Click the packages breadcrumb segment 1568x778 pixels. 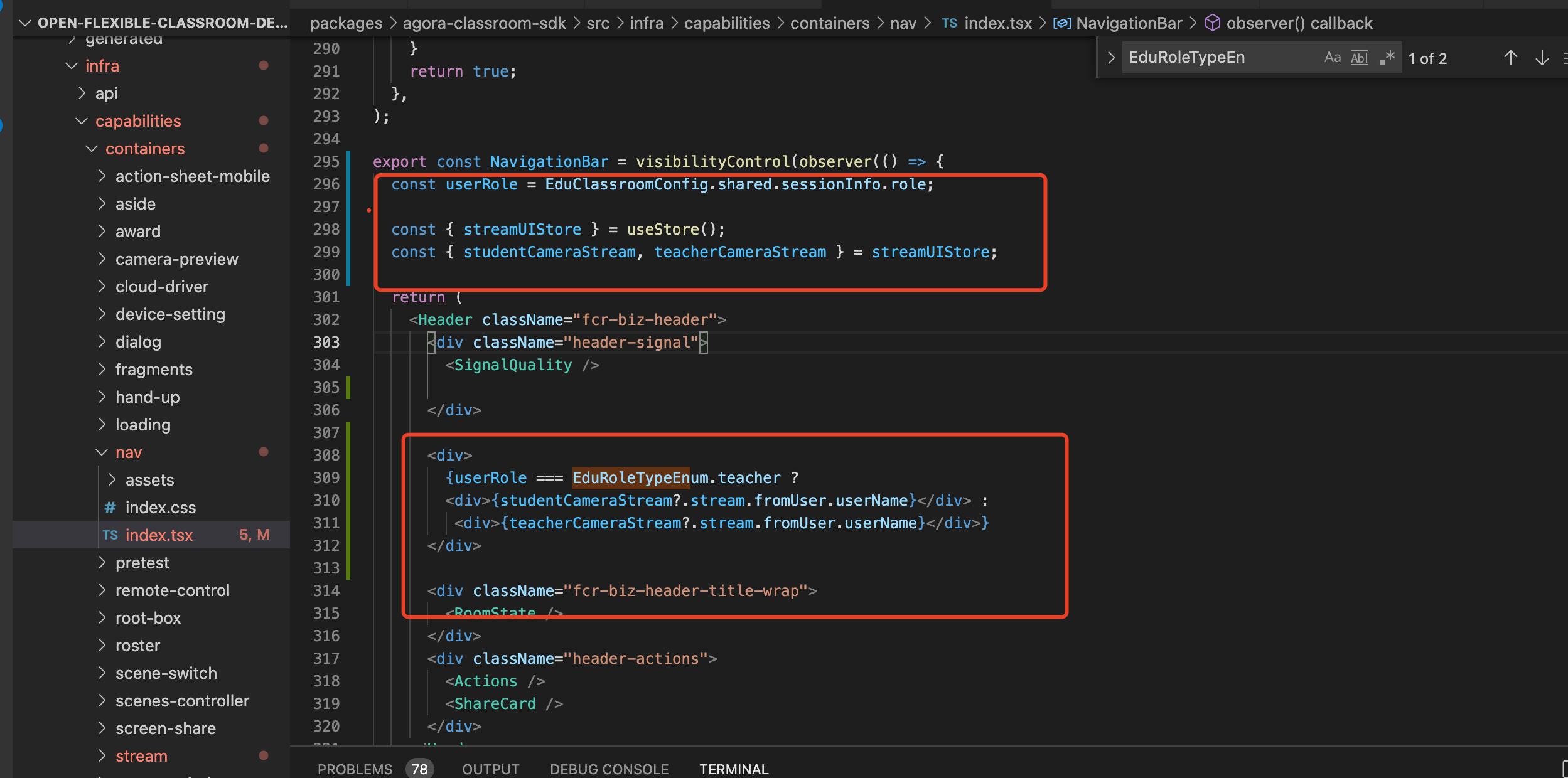pyautogui.click(x=346, y=24)
